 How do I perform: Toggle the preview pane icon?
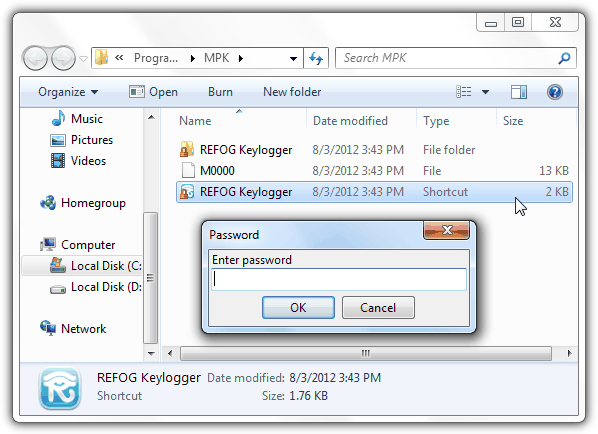tap(519, 92)
